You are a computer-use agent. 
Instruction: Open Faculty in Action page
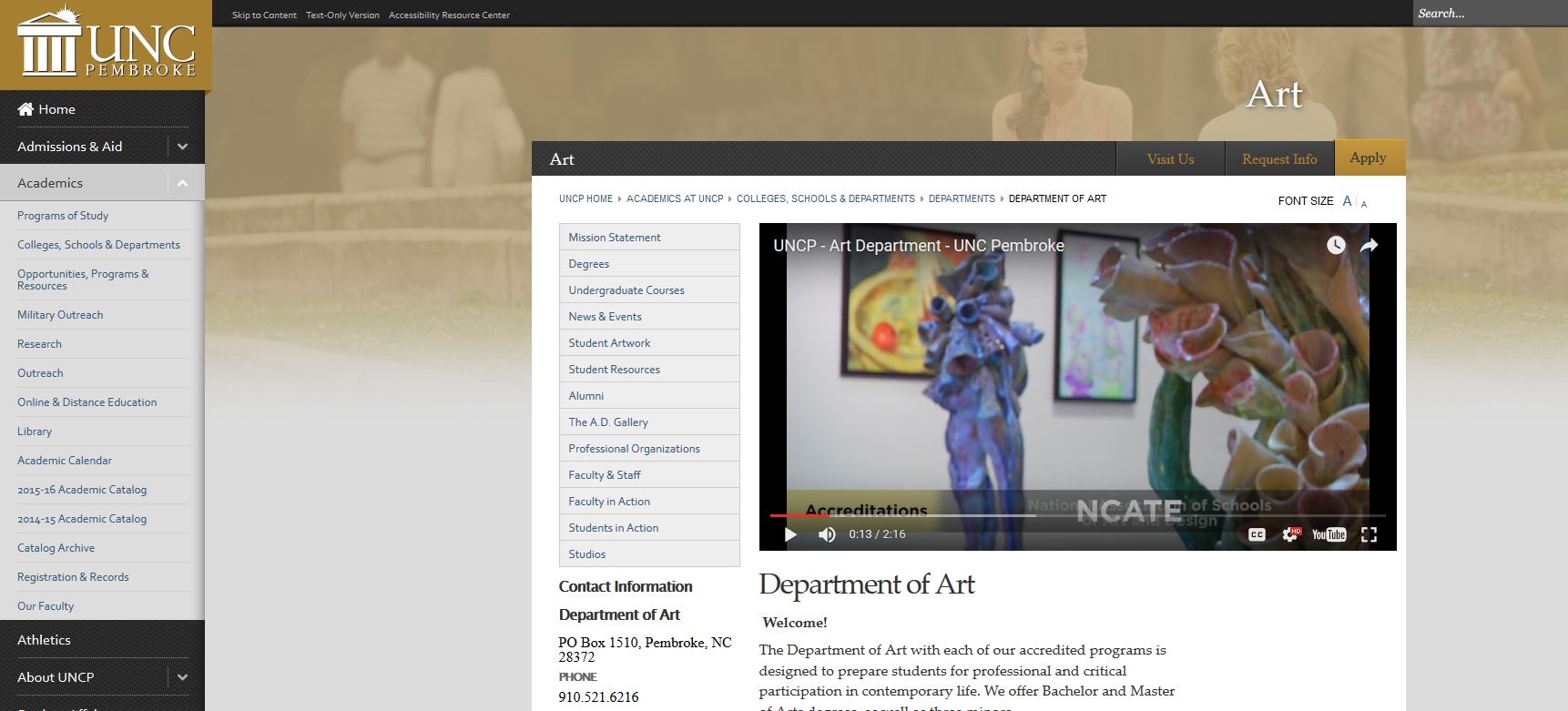tap(649, 501)
